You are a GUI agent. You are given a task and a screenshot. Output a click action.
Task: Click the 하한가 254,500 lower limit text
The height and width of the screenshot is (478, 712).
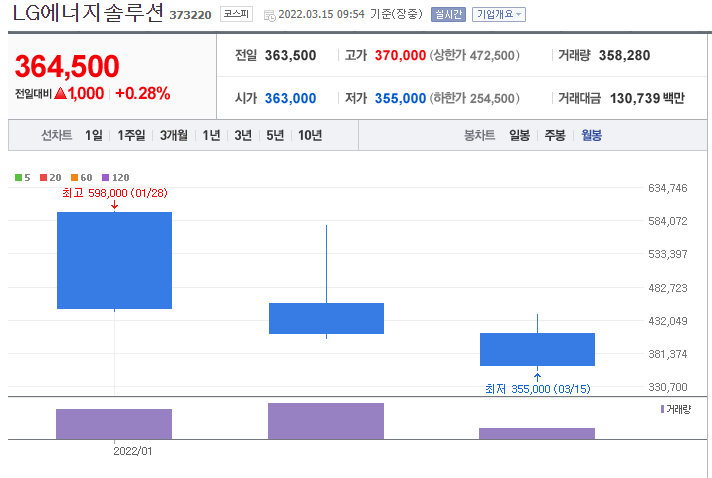pos(475,98)
